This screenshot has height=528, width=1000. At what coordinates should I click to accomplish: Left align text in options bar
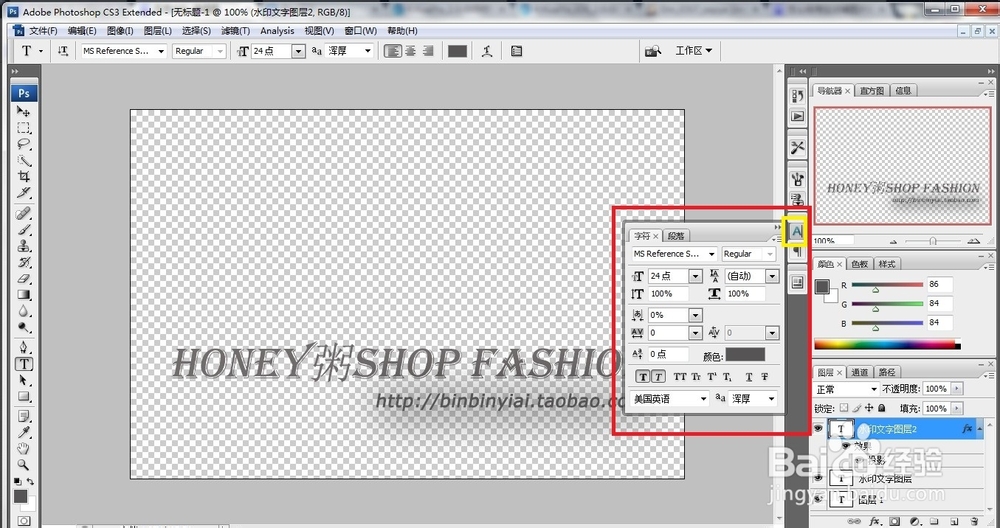point(393,51)
